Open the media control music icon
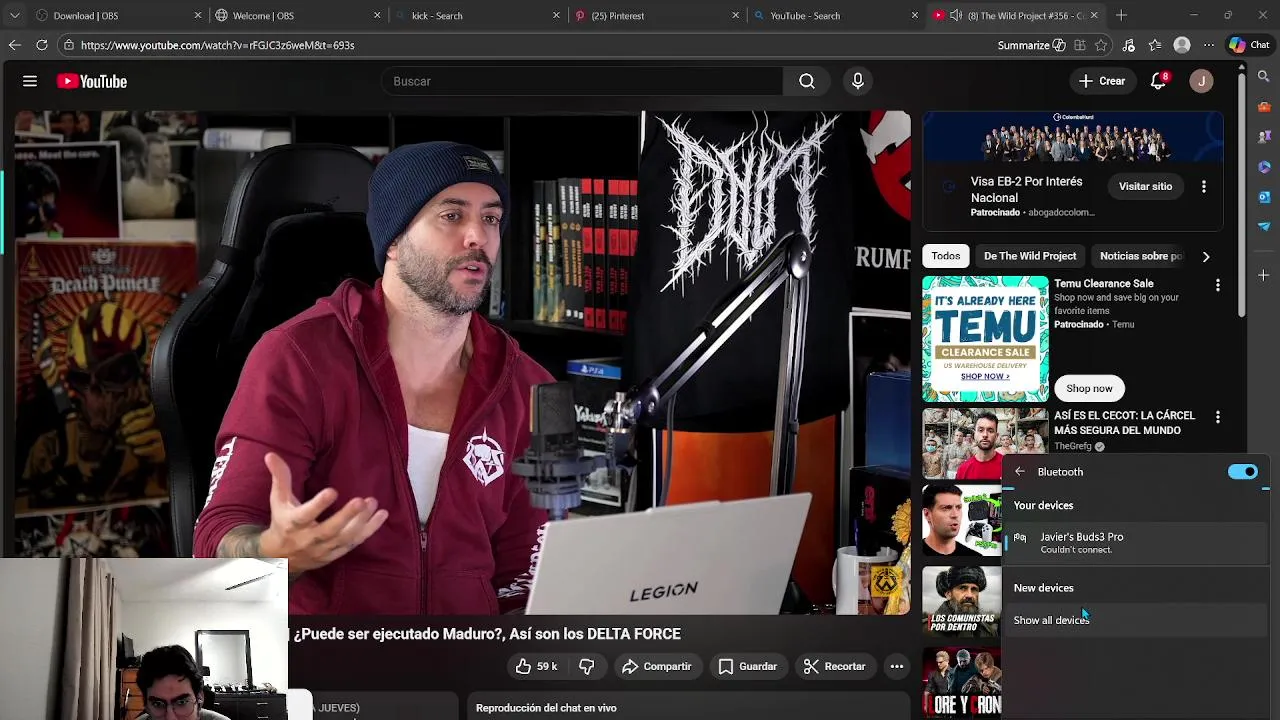Image resolution: width=1280 pixels, height=720 pixels. click(x=1129, y=45)
